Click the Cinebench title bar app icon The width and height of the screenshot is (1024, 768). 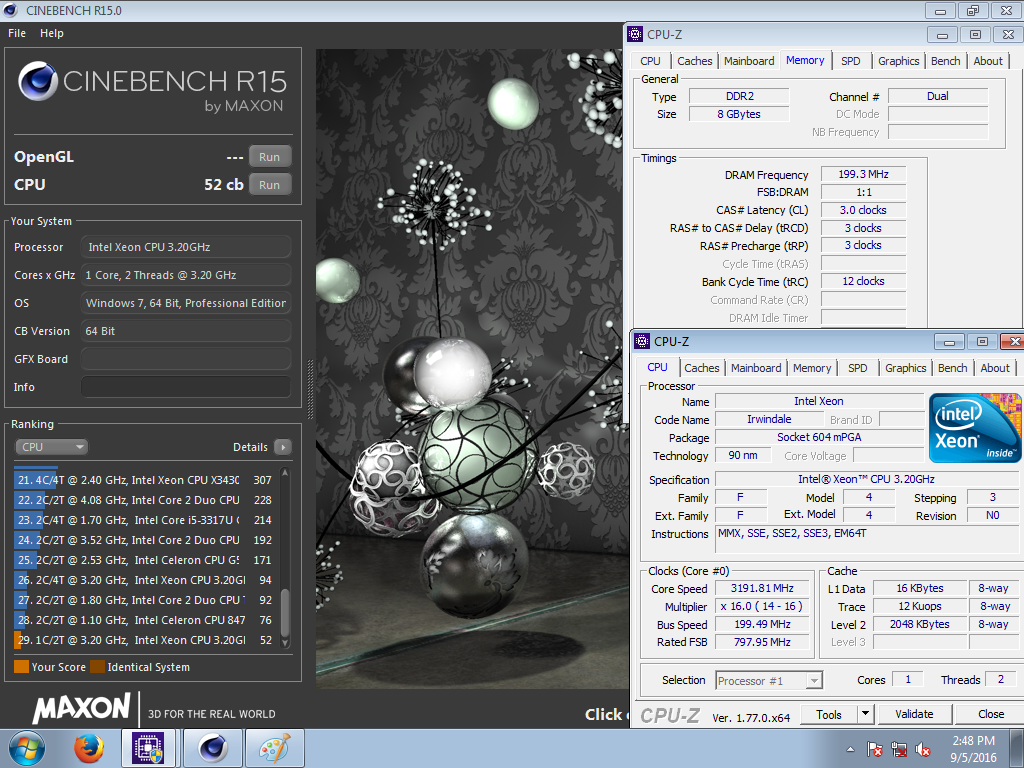click(10, 10)
